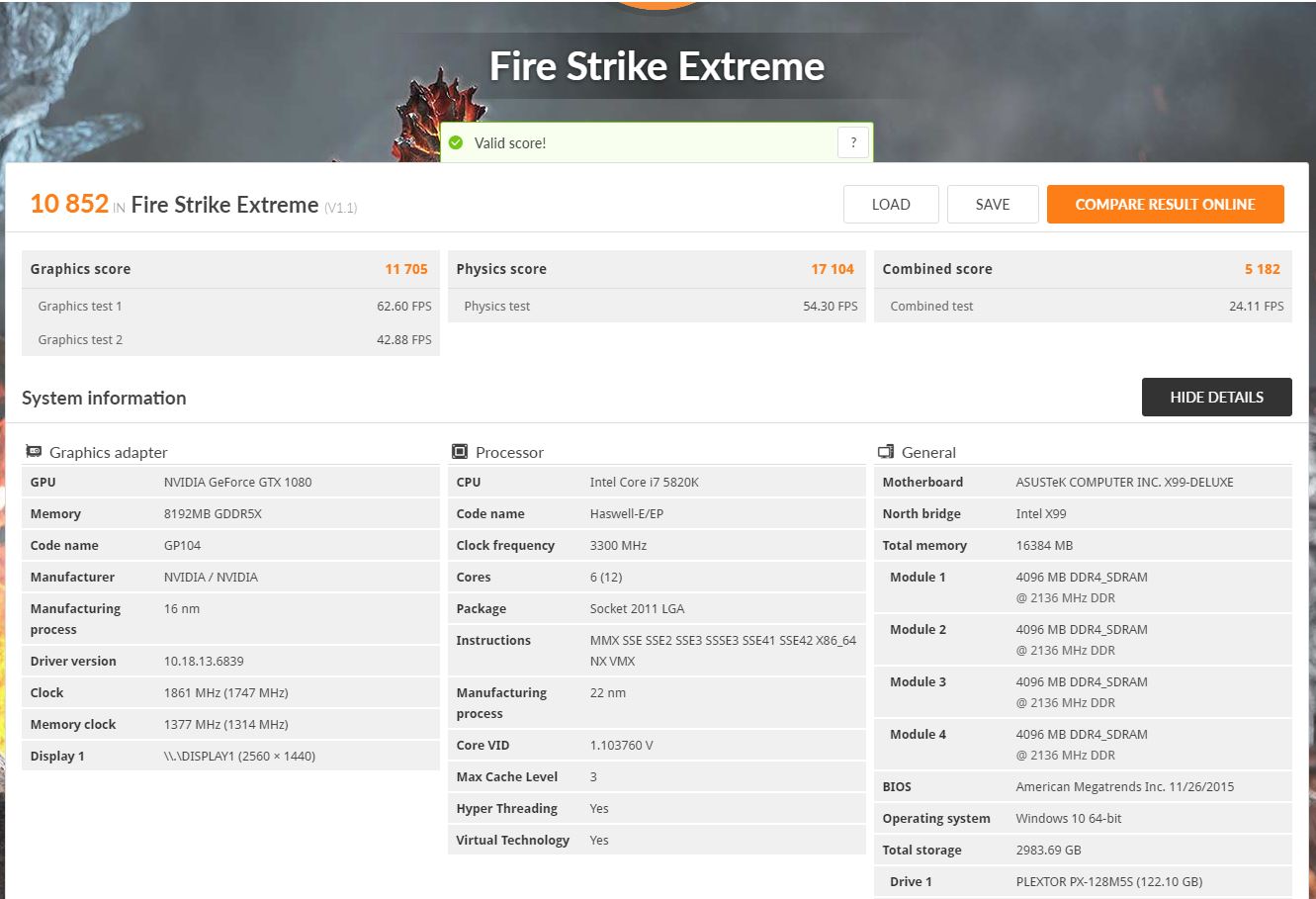
Task: Click the Hyper Threading Yes value
Action: coord(599,809)
